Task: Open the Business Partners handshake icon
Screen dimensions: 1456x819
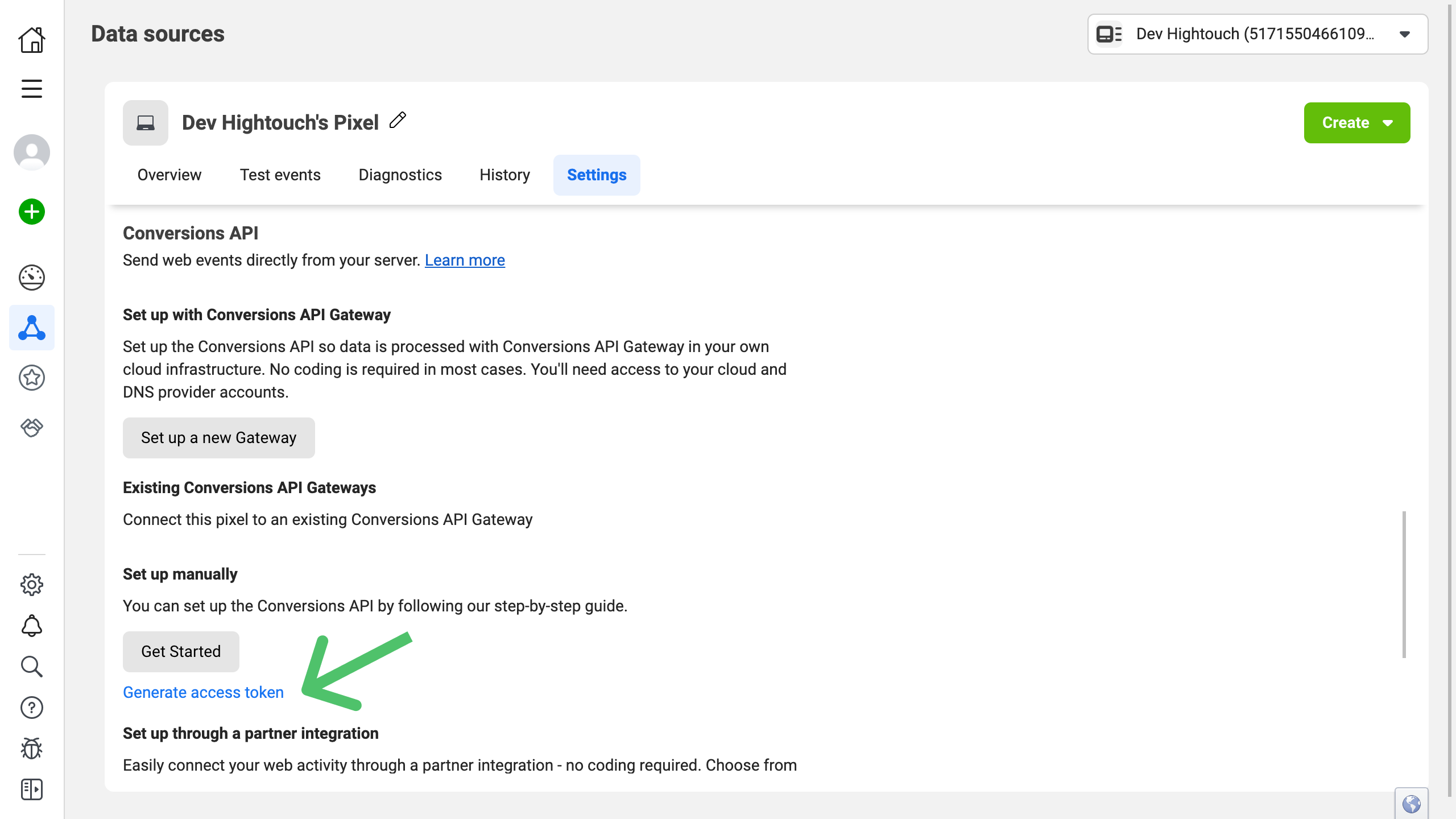Action: 32,428
